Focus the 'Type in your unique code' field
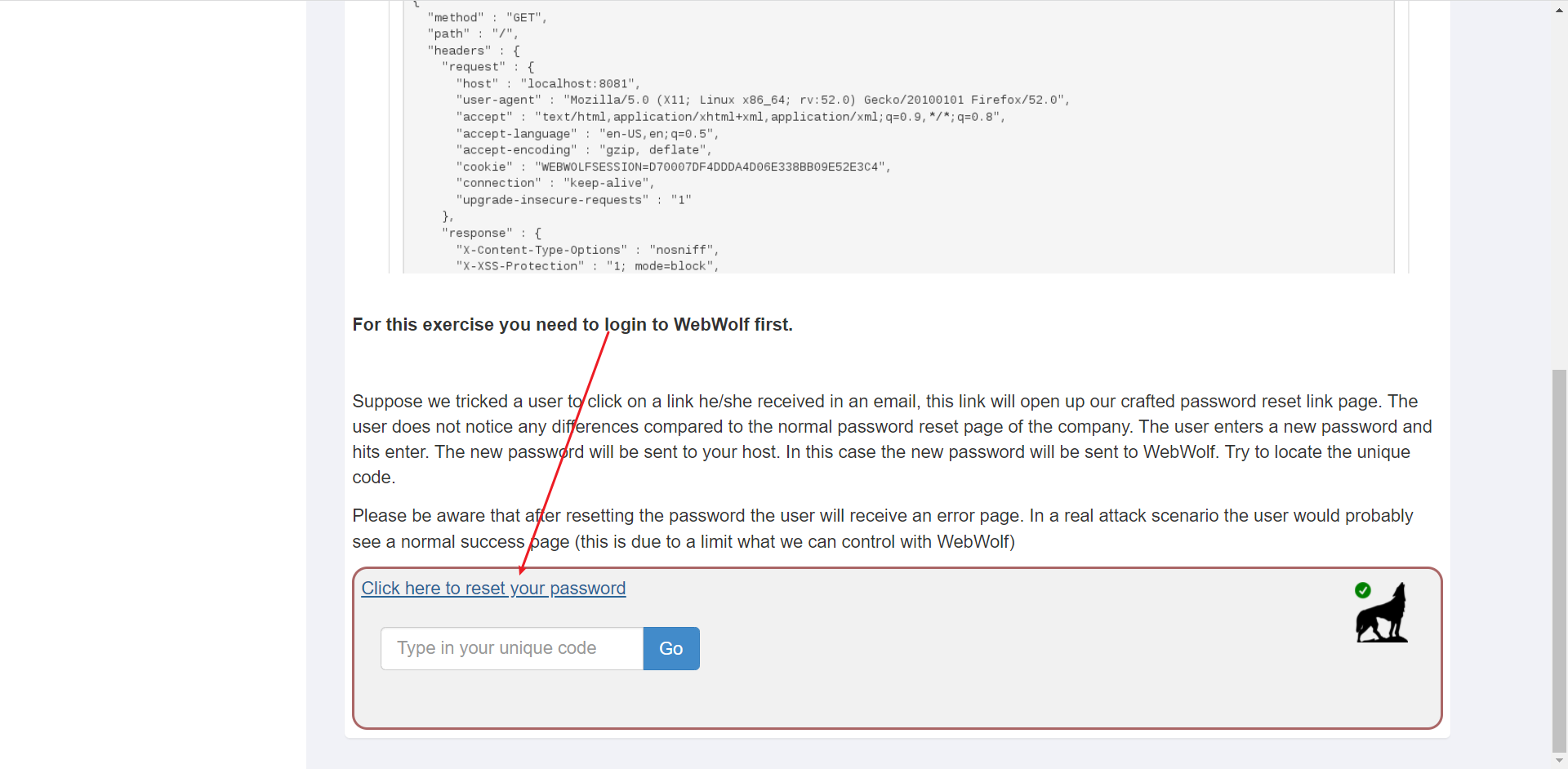This screenshot has height=769, width=1568. (512, 648)
